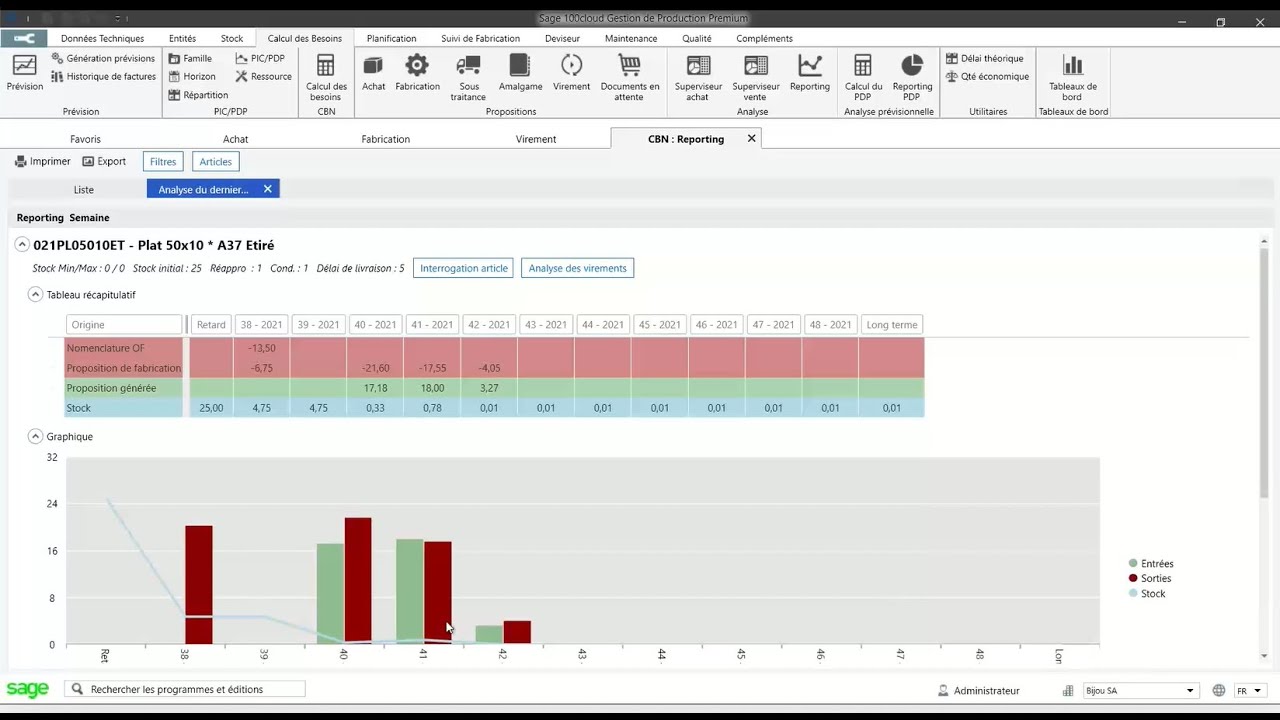Click the 40 - 2021 column header
Image resolution: width=1280 pixels, height=720 pixels.
coord(375,324)
